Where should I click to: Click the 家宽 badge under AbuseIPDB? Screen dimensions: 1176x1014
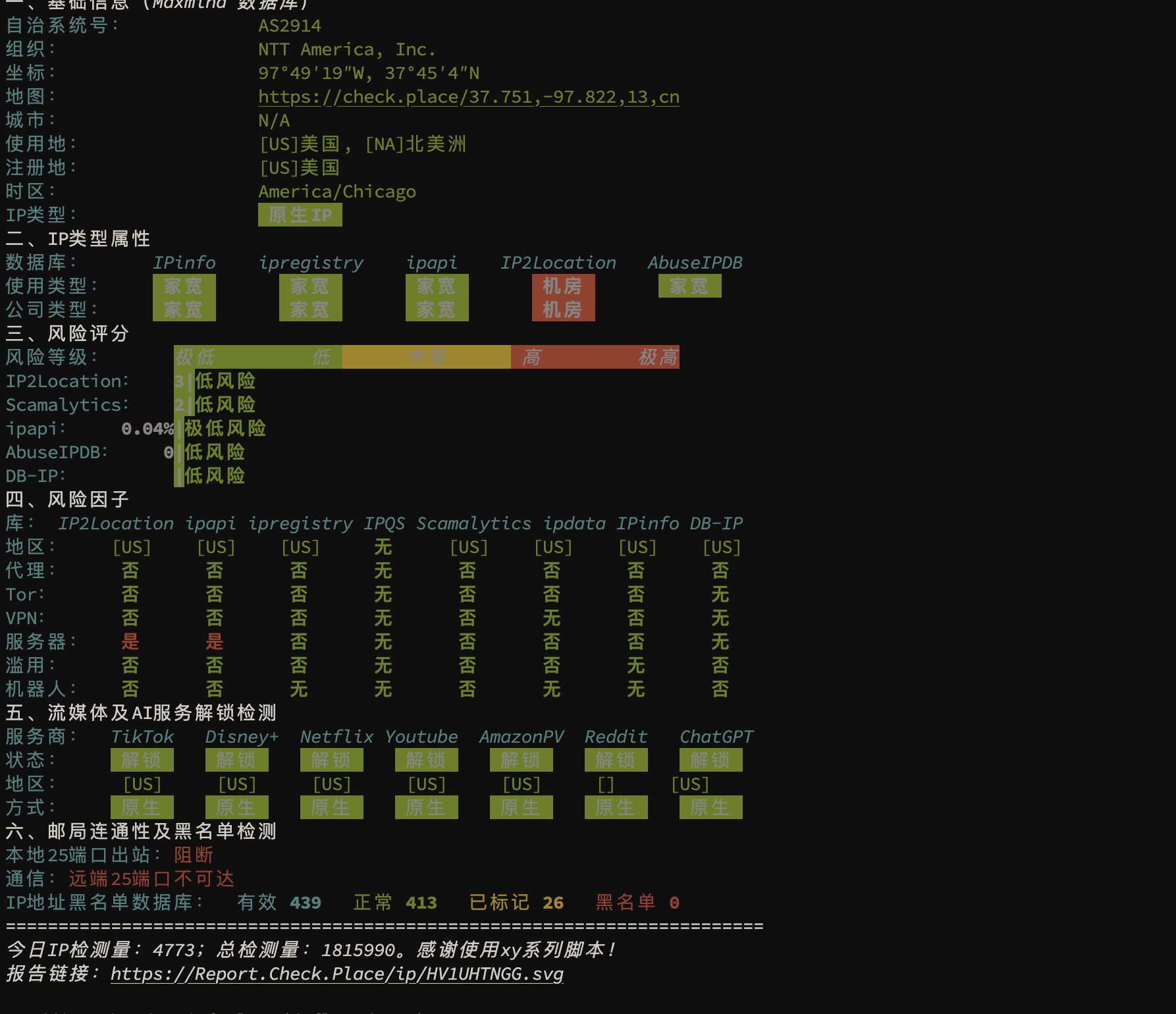690,286
